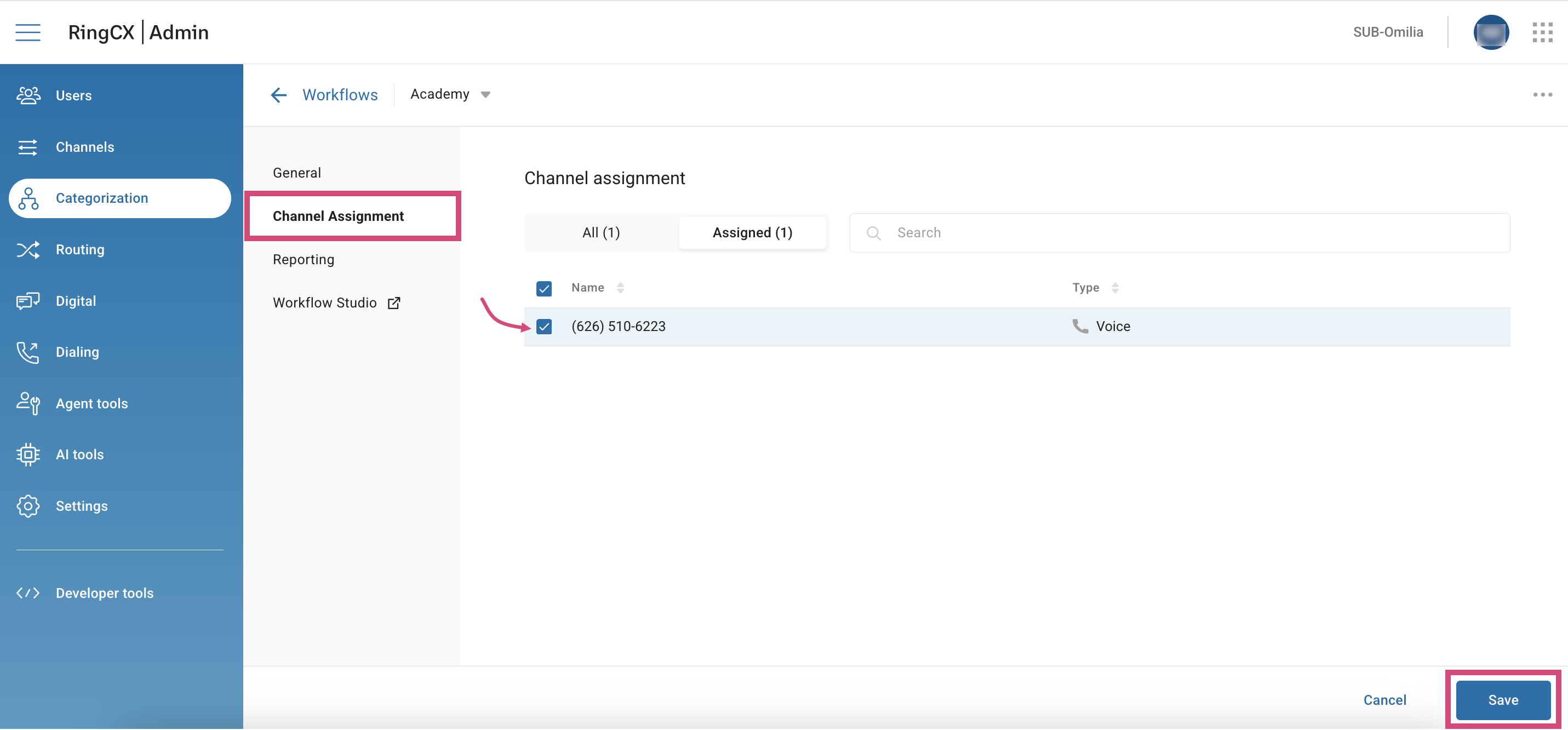This screenshot has height=730, width=1568.
Task: Switch to the All (1) tab
Action: point(601,232)
